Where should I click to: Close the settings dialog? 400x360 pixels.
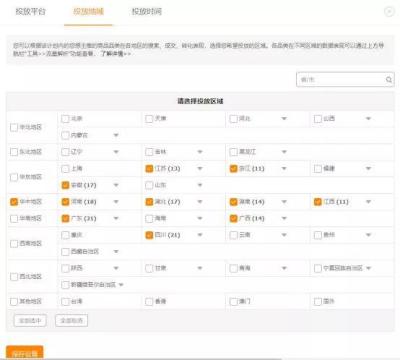tap(389, 12)
